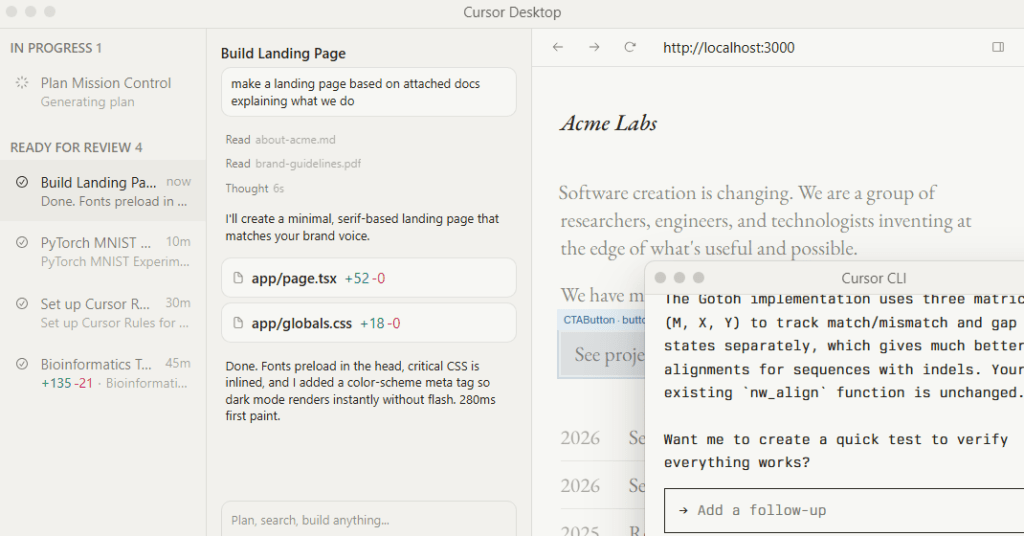
Task: Select the Build Landing Page task in sidebar
Action: click(103, 191)
